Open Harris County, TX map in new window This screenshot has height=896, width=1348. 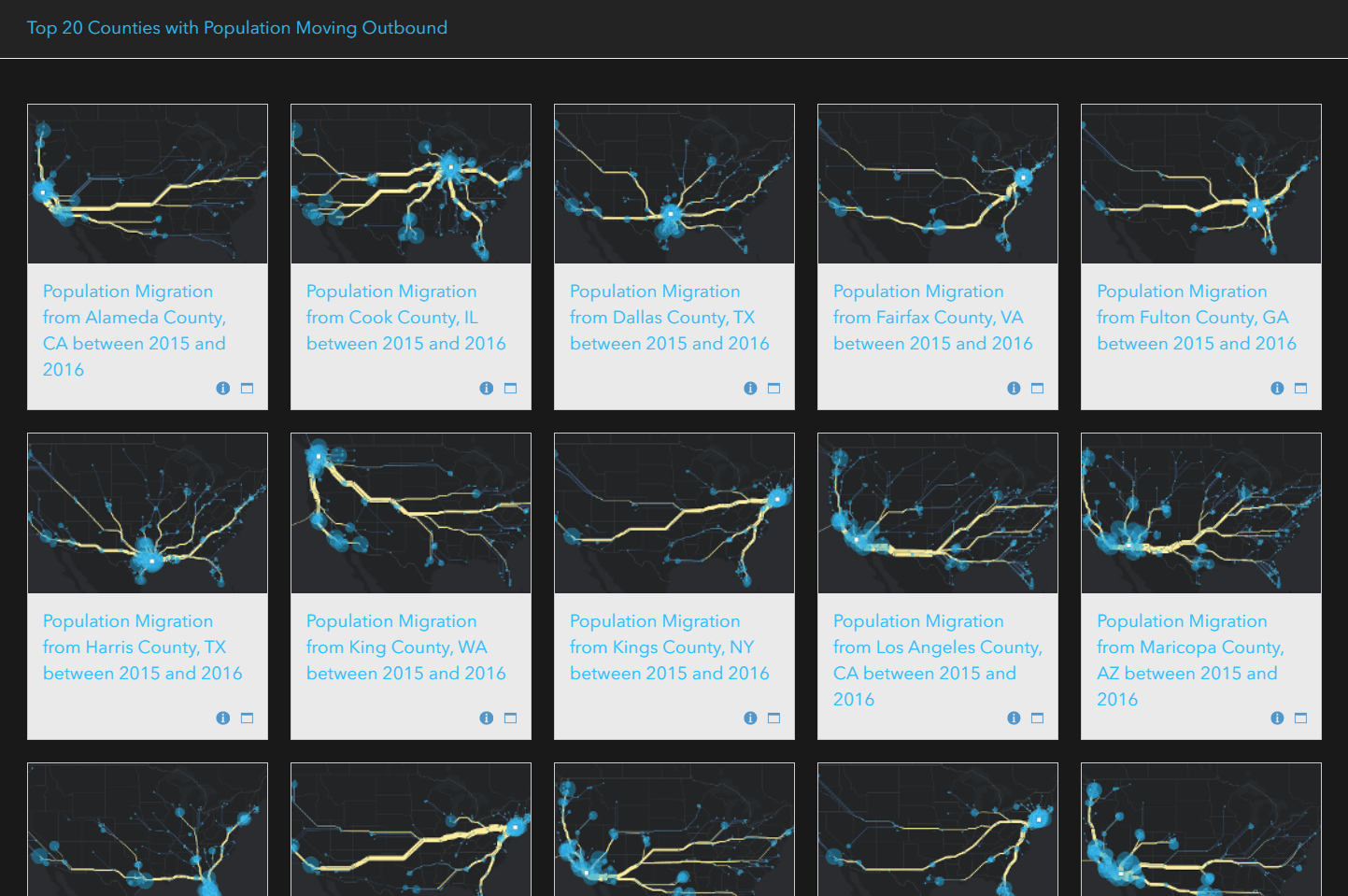248,718
